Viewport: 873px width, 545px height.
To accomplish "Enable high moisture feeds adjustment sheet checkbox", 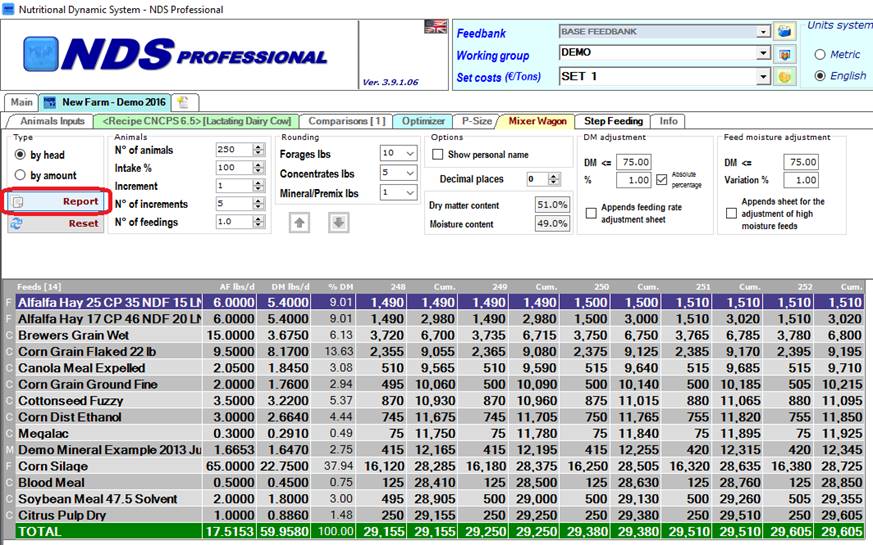I will point(732,213).
